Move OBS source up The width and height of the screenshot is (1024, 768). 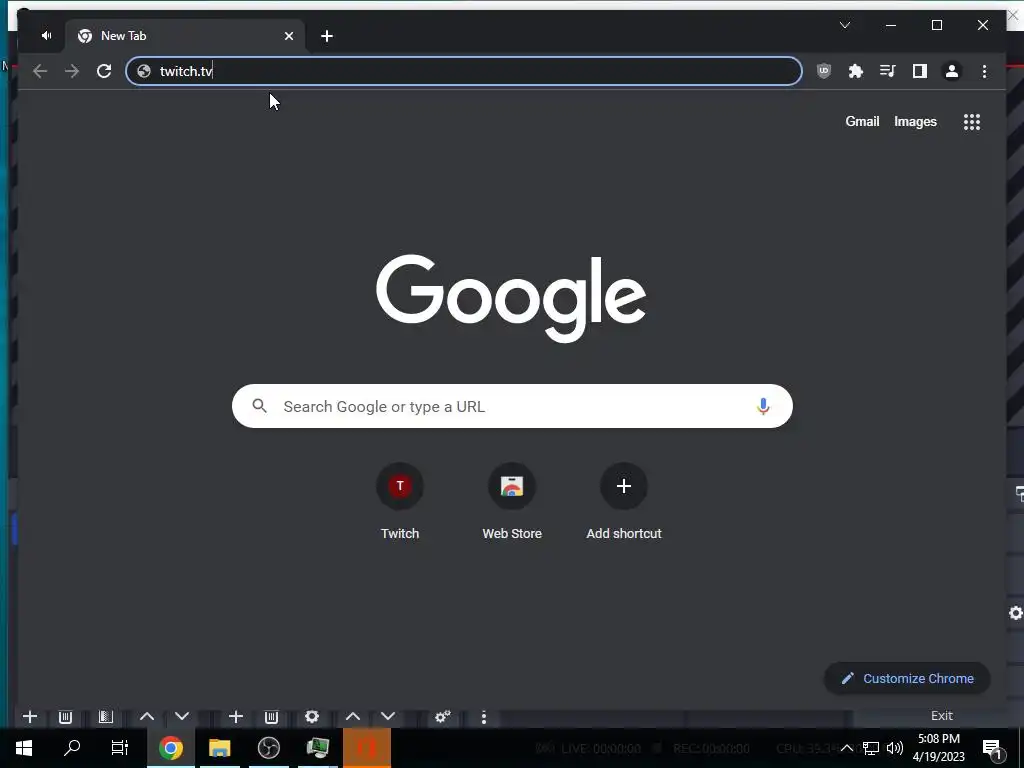[353, 717]
